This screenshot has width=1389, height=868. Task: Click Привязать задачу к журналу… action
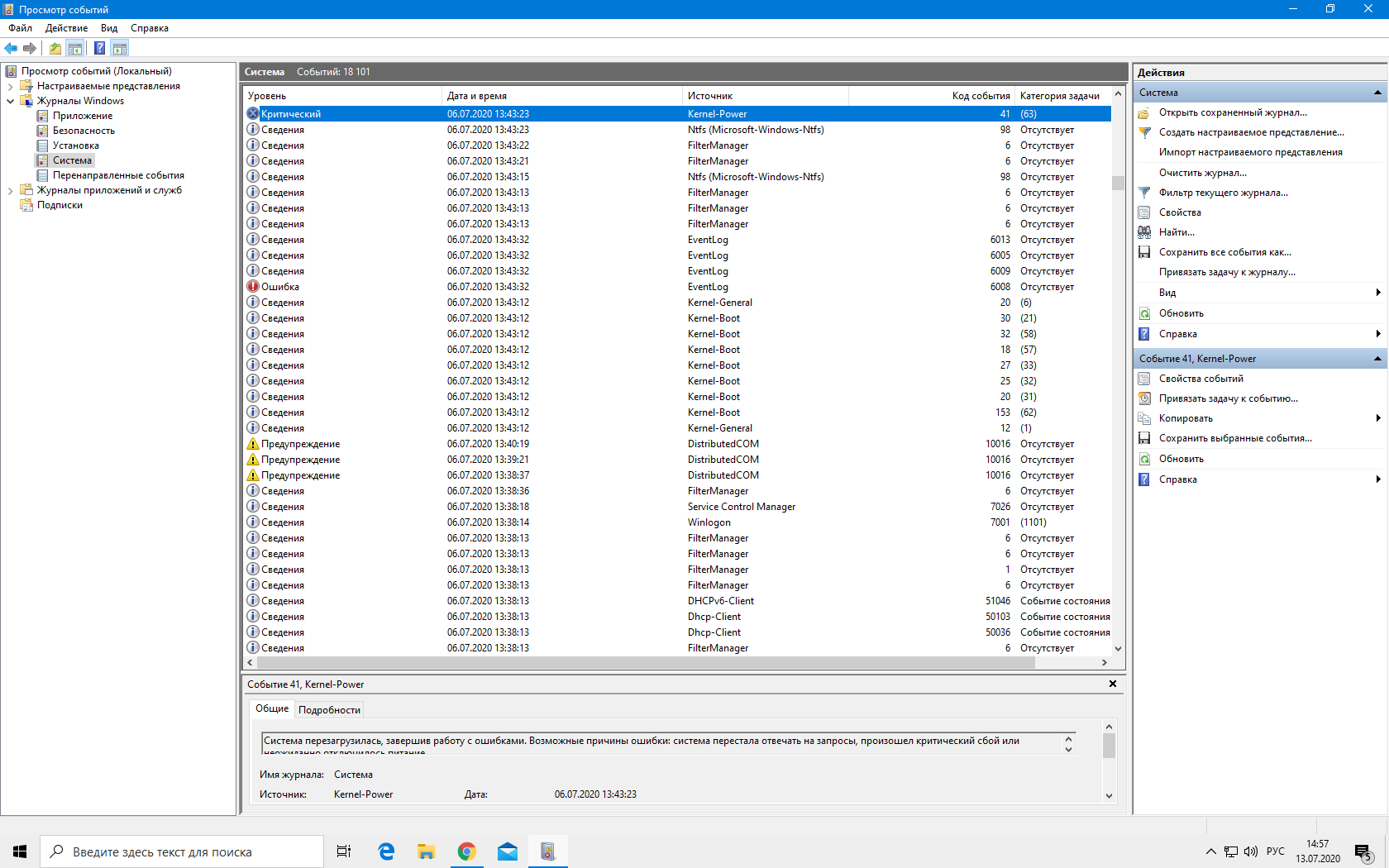tap(1227, 272)
